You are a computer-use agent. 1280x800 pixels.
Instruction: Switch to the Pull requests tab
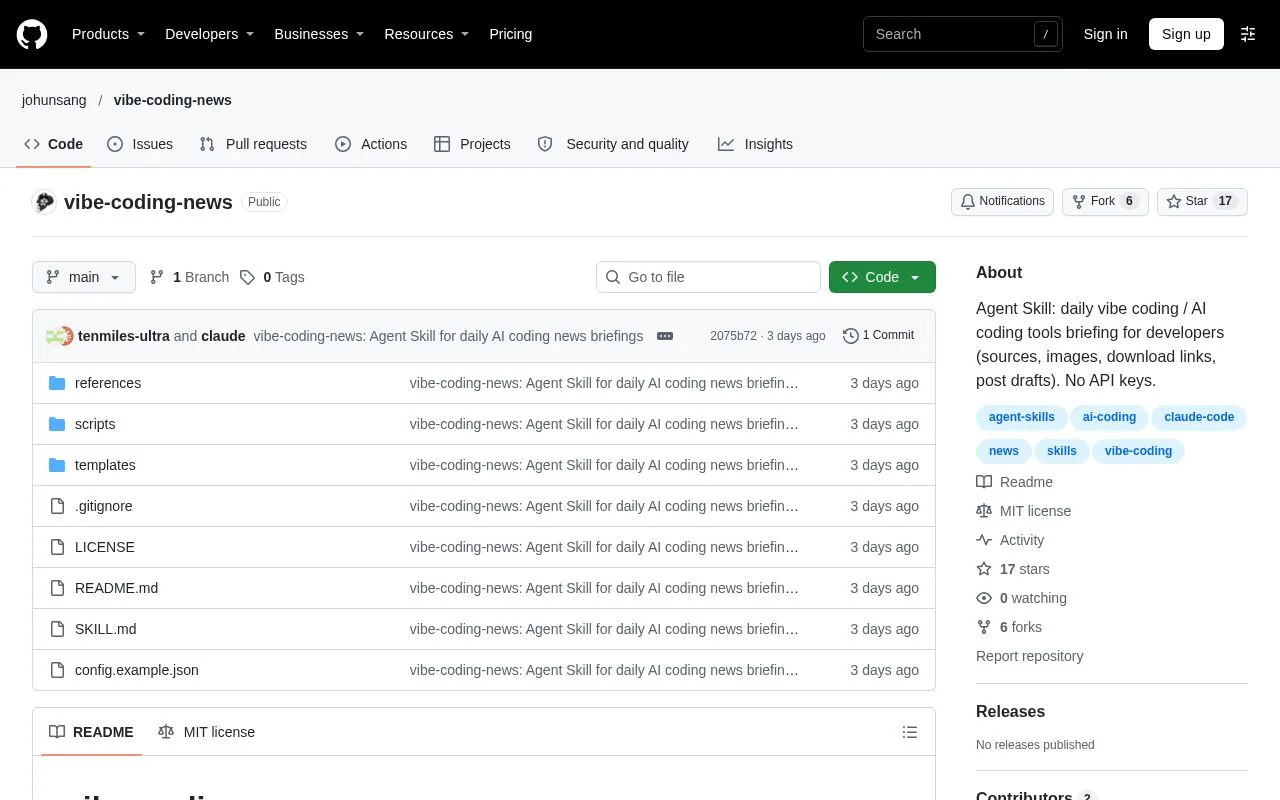(x=253, y=144)
